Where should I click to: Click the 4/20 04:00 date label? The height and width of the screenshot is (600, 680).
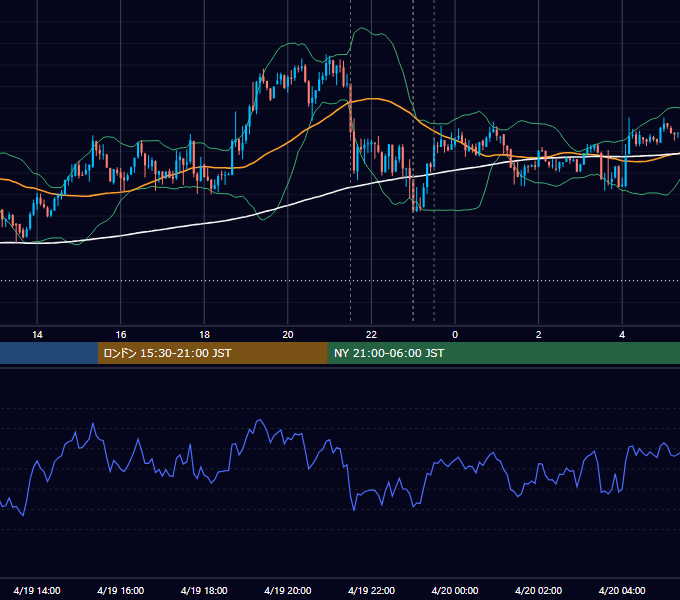[x=622, y=590]
